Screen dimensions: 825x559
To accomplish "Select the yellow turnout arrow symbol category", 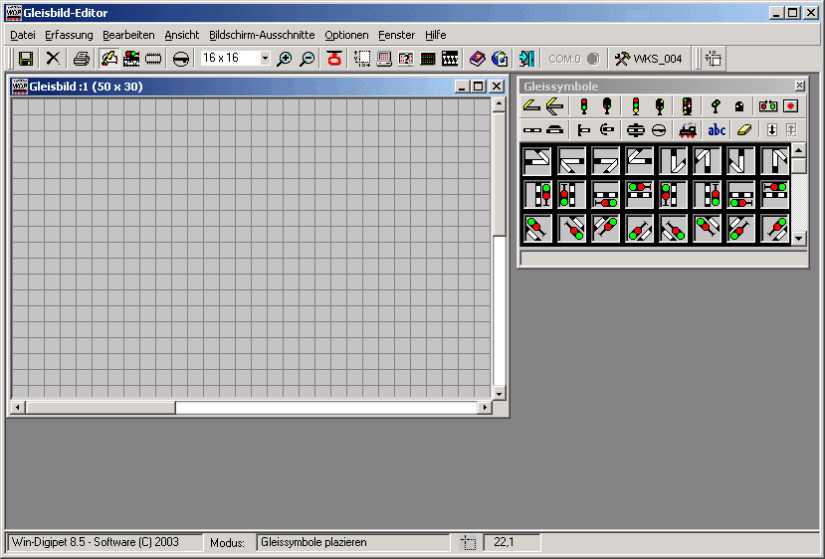I will pyautogui.click(x=555, y=106).
